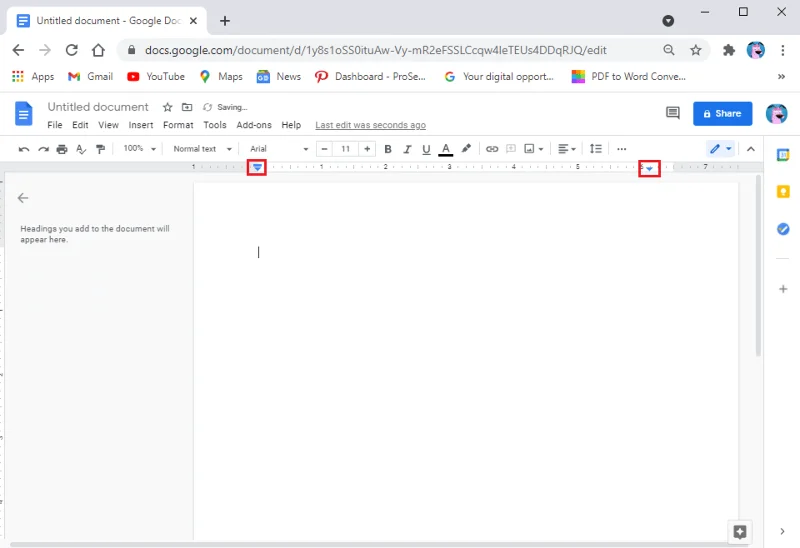Select the paint format tool
This screenshot has width=800, height=548.
101,149
